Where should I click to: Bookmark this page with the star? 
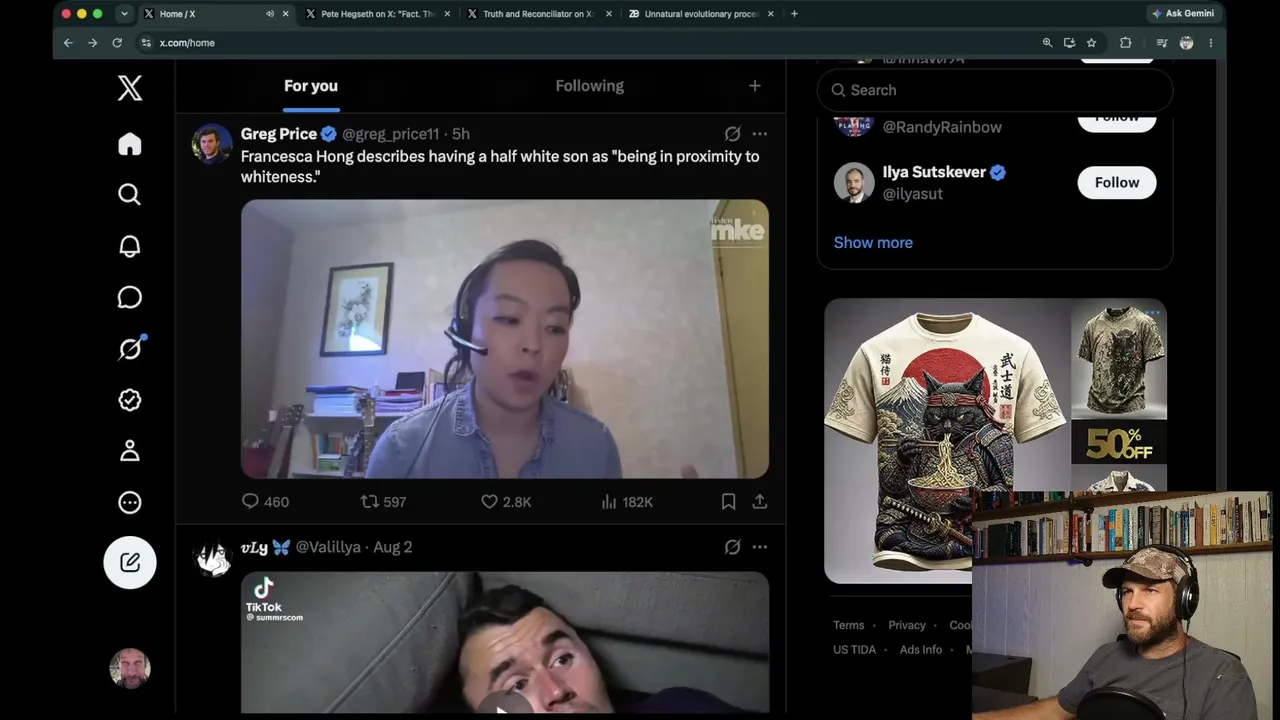pos(1091,43)
